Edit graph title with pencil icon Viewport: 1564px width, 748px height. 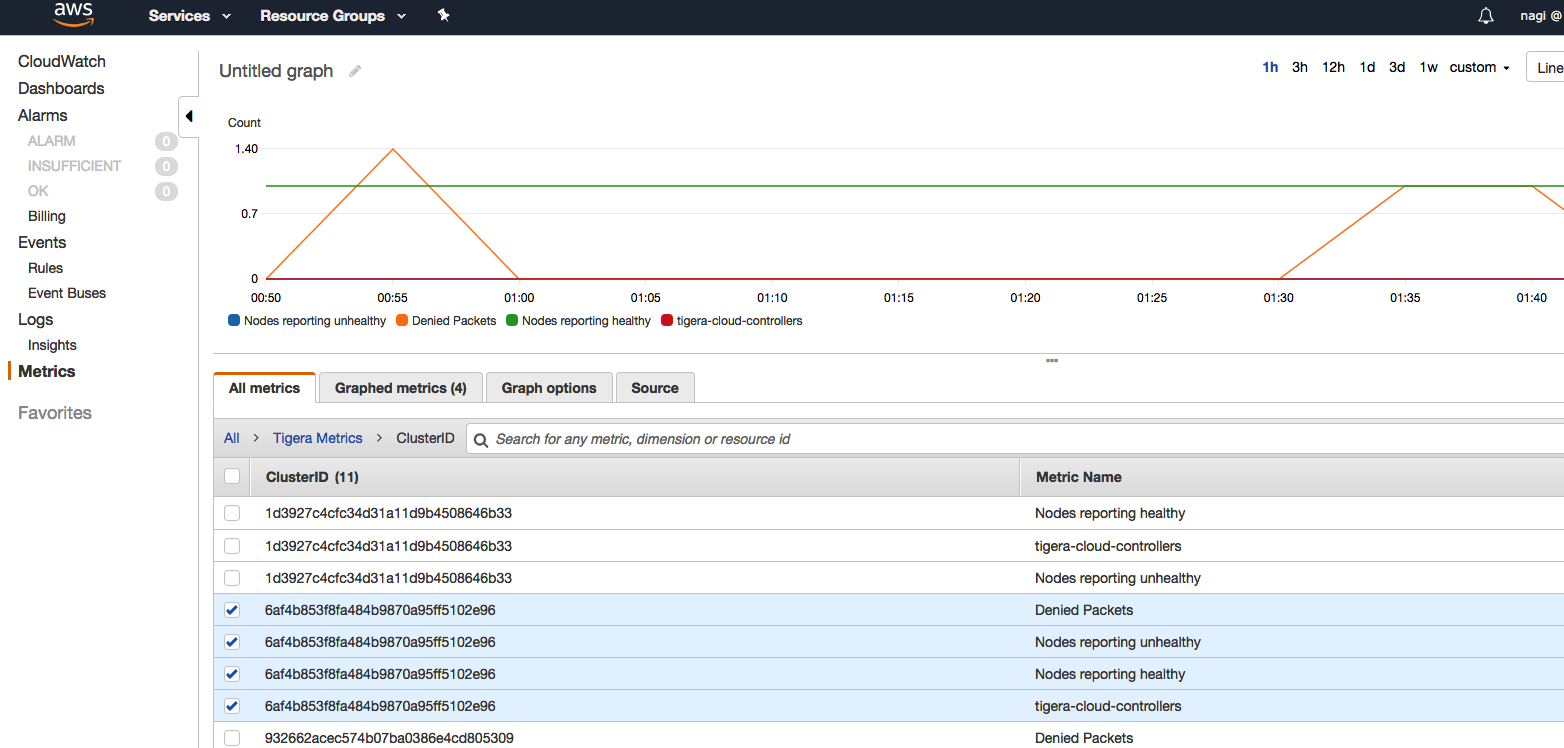coord(355,71)
